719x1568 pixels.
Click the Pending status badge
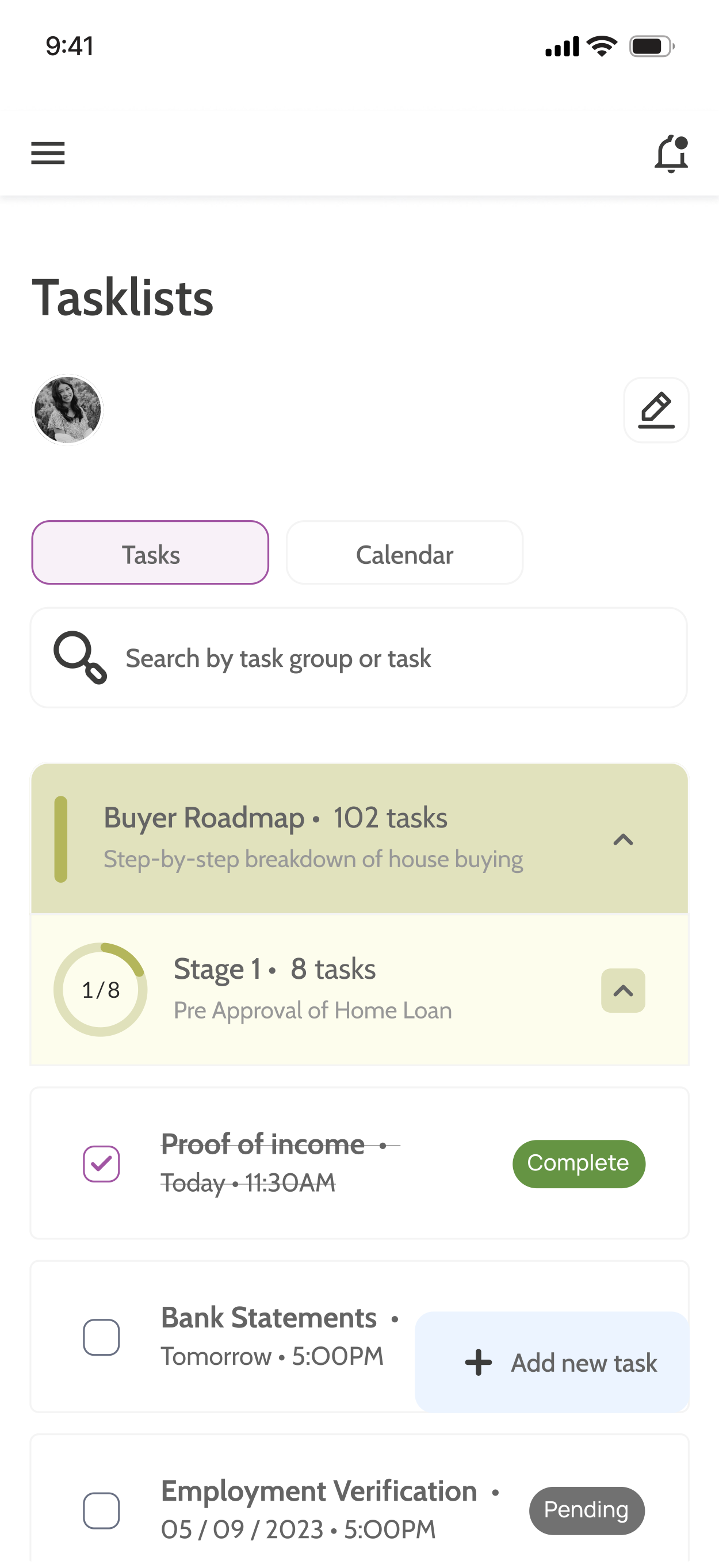pos(586,1510)
